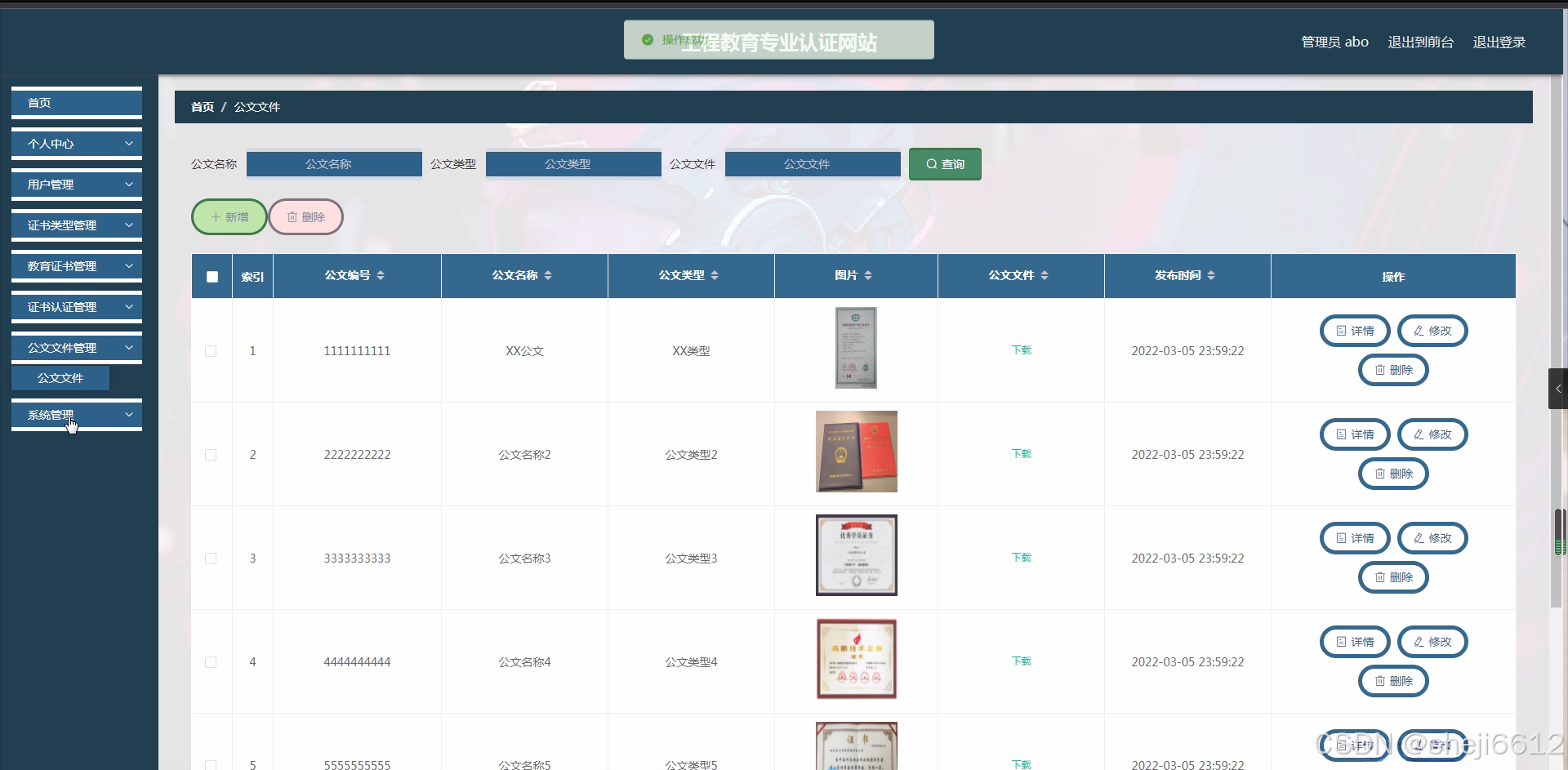Sort by 公文名称 column arrows
The image size is (1568, 770).
(x=548, y=275)
